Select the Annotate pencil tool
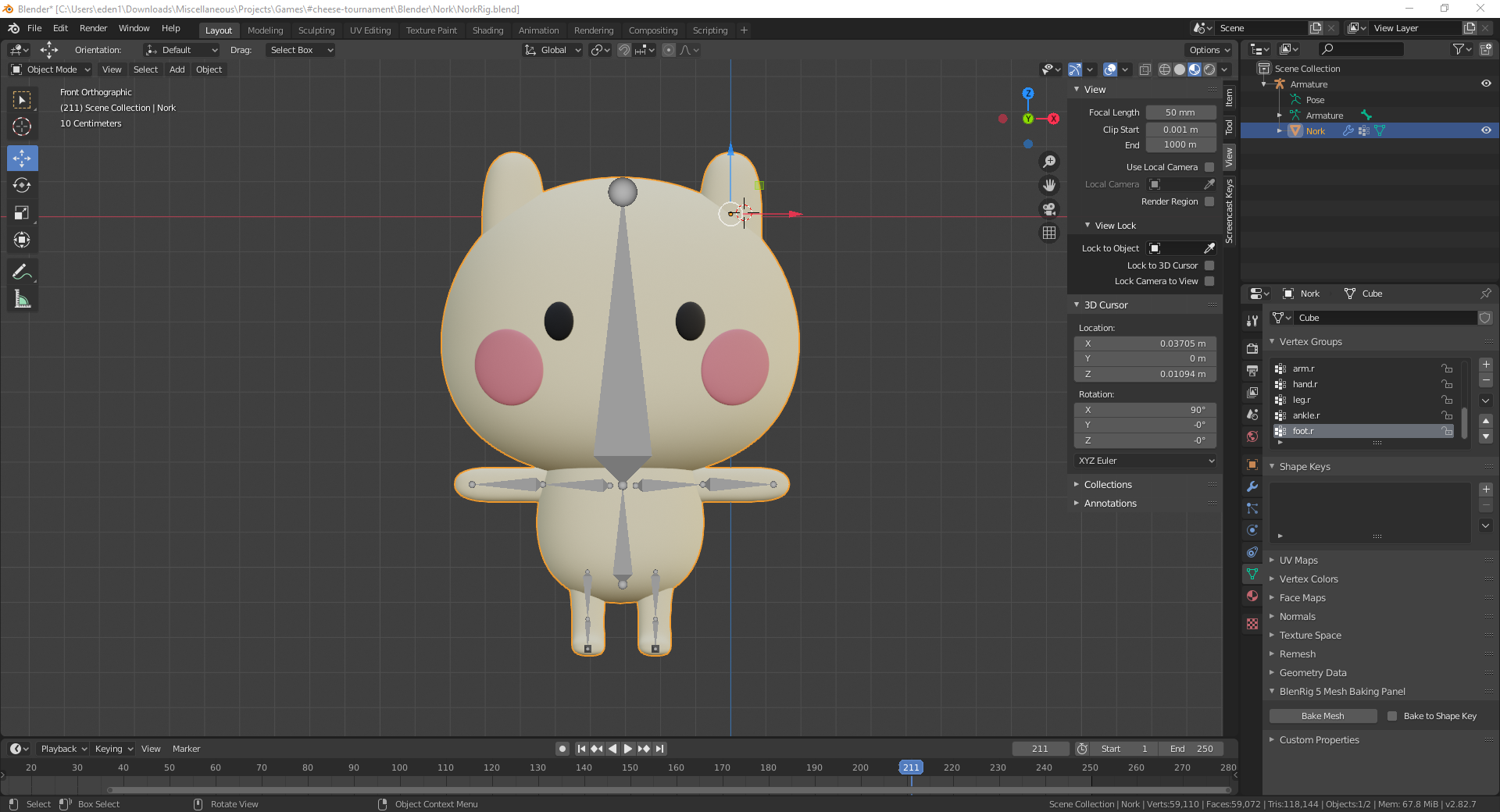 (22, 272)
